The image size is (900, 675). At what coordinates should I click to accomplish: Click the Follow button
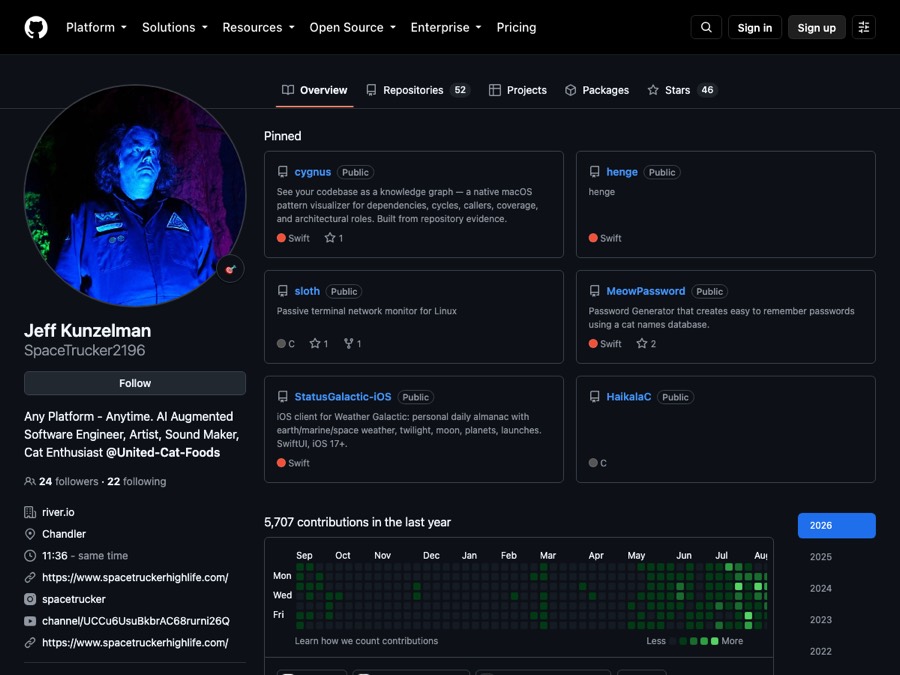(x=135, y=383)
